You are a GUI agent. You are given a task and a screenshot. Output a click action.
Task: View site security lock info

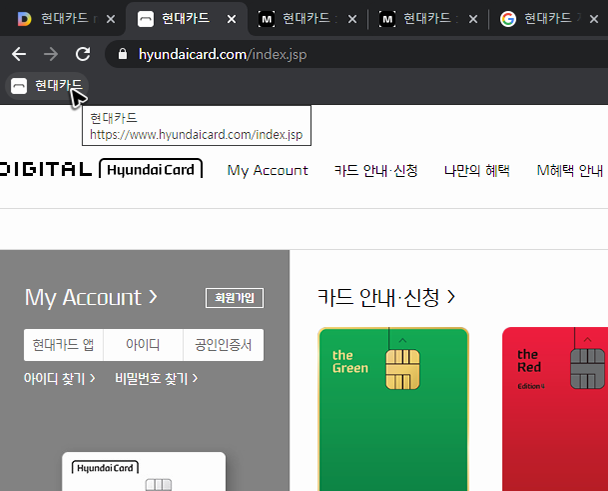(x=123, y=54)
